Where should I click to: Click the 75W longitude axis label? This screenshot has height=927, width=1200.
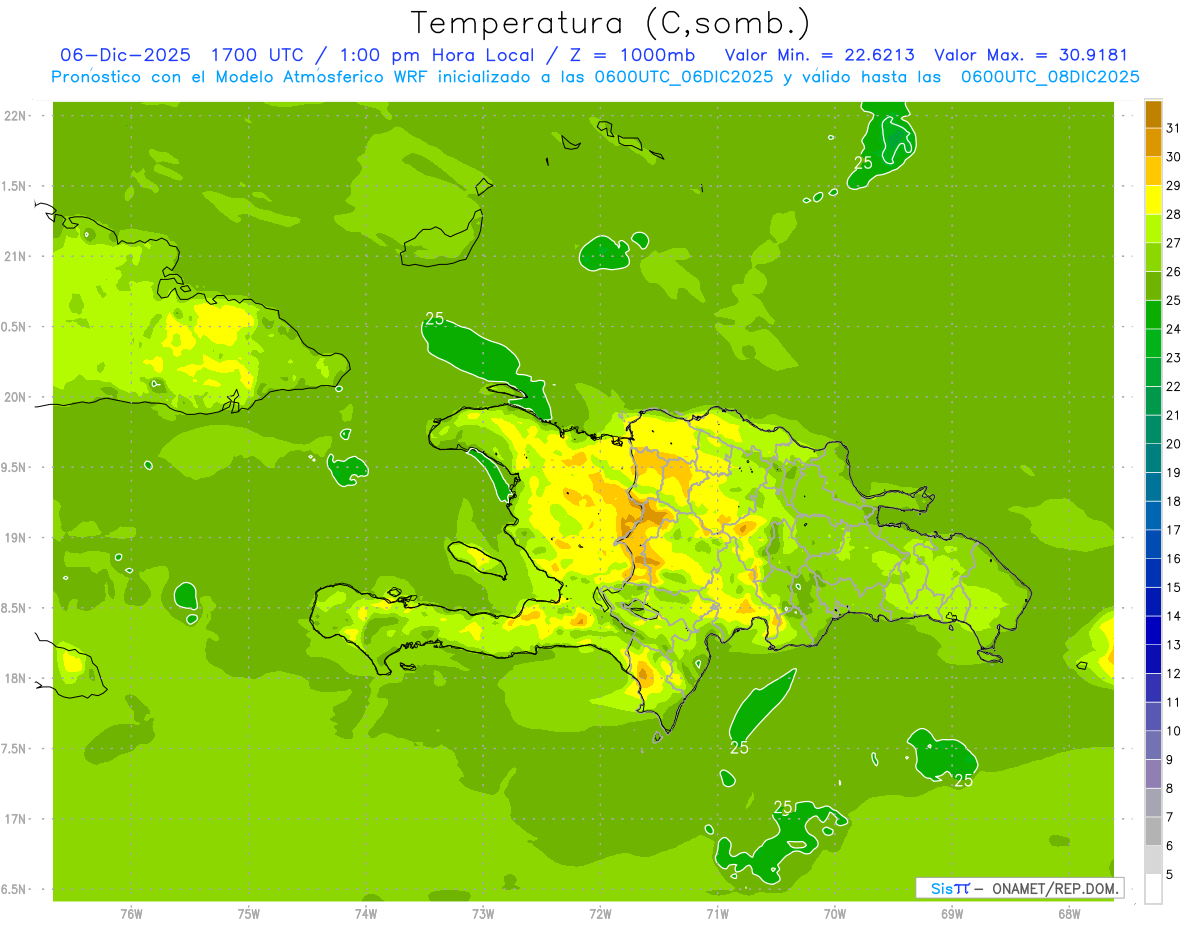pyautogui.click(x=249, y=914)
